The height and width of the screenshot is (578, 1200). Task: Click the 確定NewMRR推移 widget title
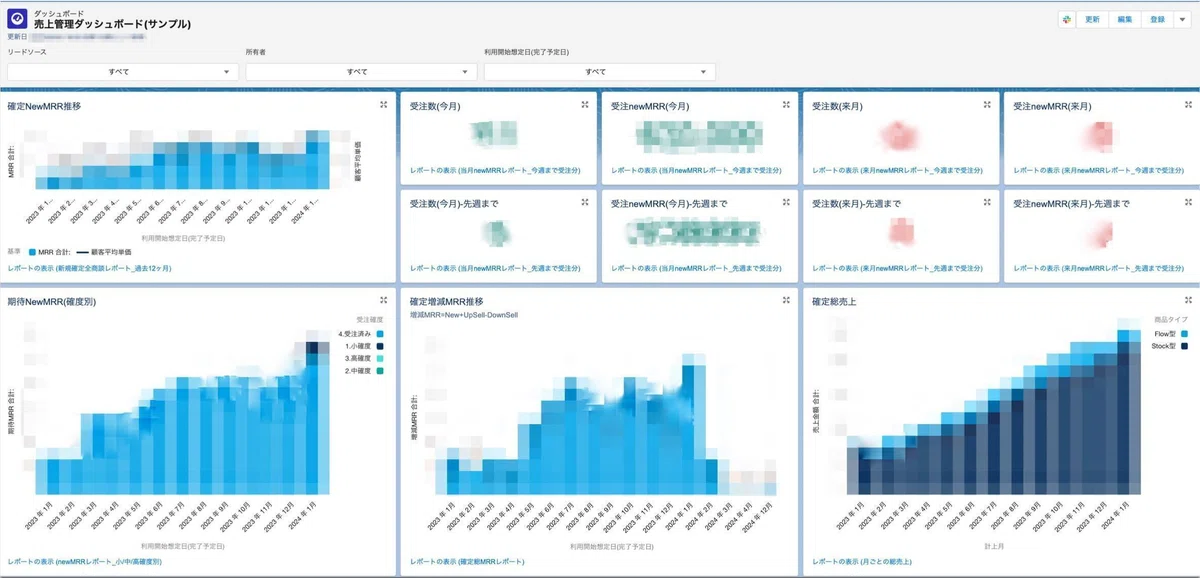(44, 105)
